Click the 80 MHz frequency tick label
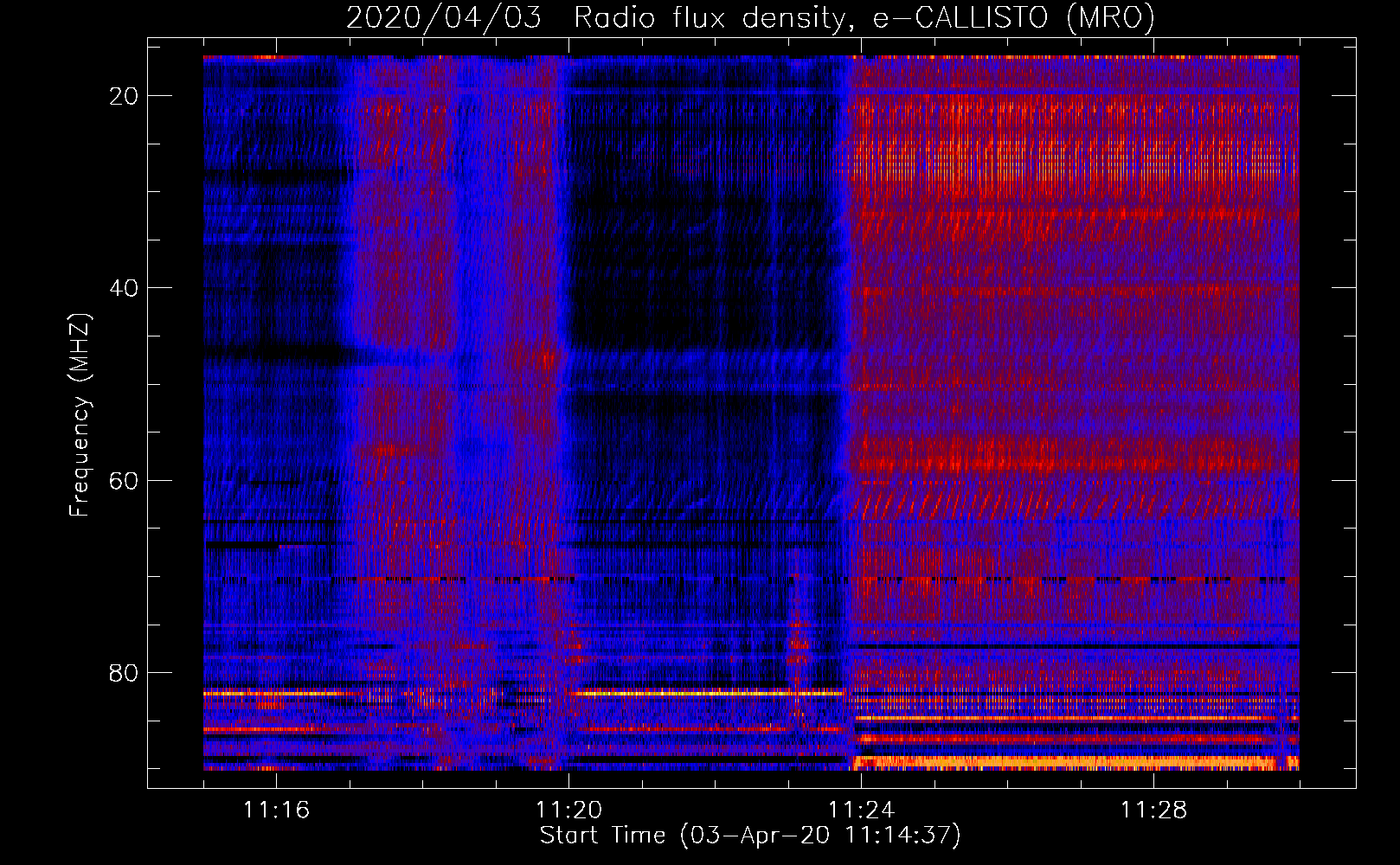Screen dimensions: 1400x865 pos(124,672)
